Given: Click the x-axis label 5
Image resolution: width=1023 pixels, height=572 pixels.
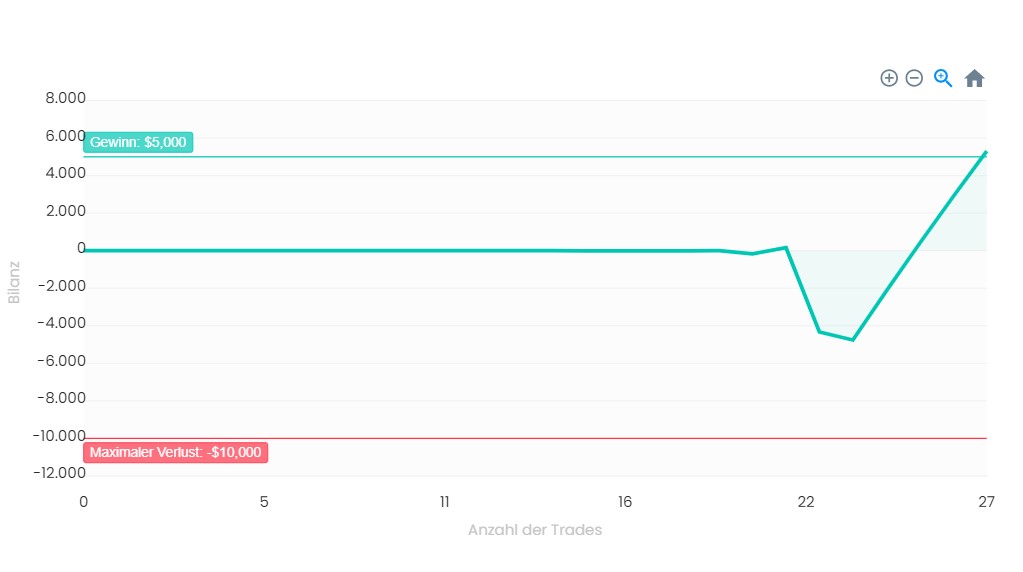Looking at the screenshot, I should (x=264, y=502).
